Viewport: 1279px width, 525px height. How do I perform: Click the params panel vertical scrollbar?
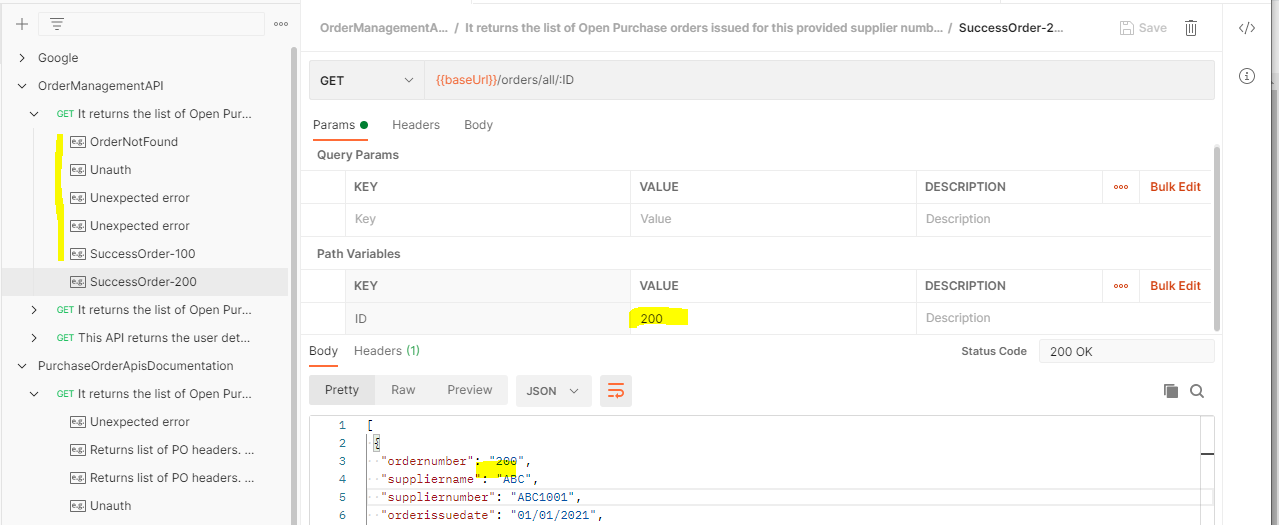1217,238
